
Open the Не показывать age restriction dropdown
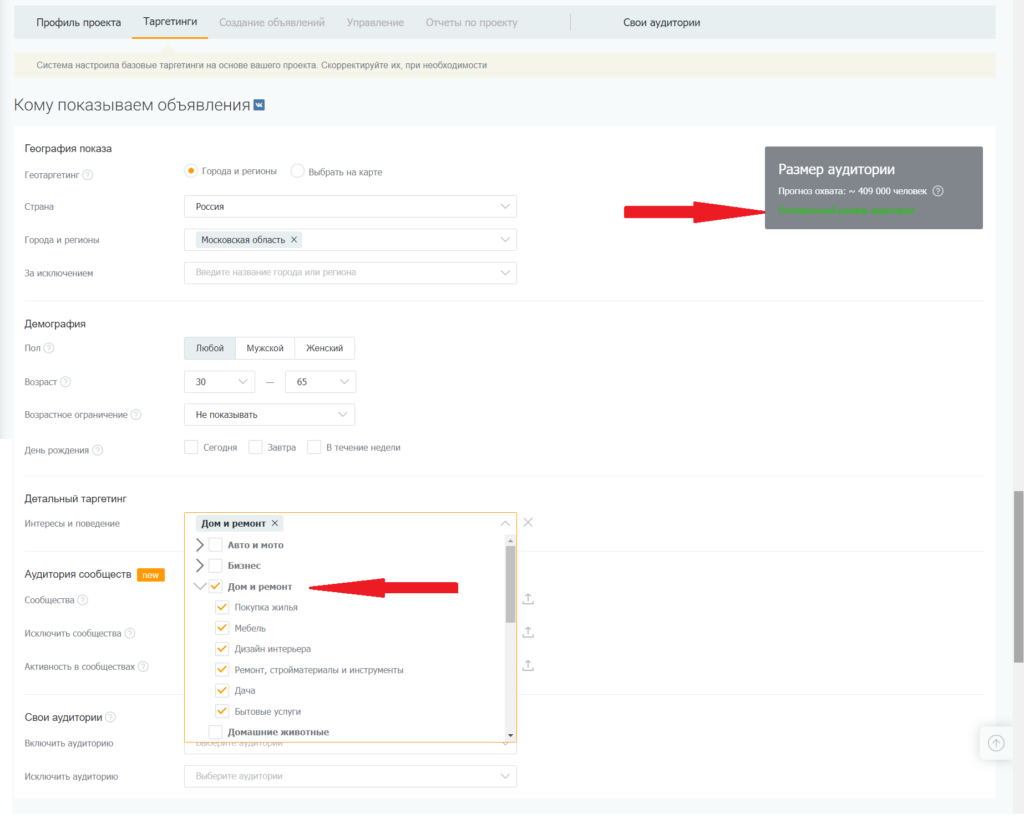click(269, 415)
